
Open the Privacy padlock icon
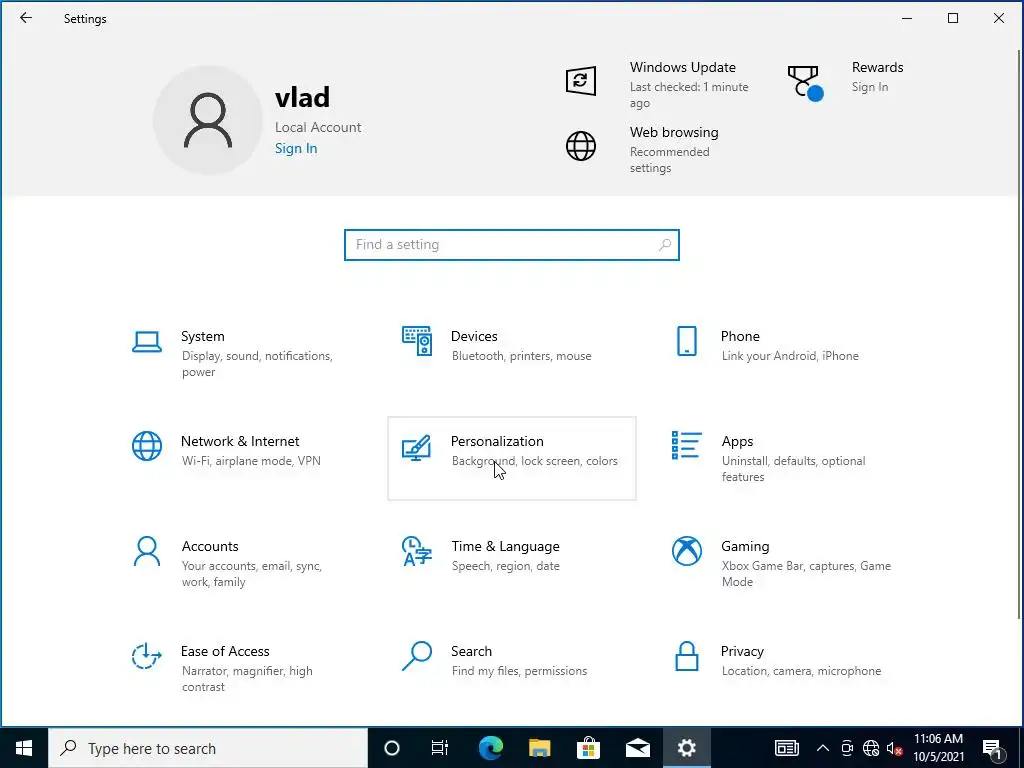click(687, 656)
